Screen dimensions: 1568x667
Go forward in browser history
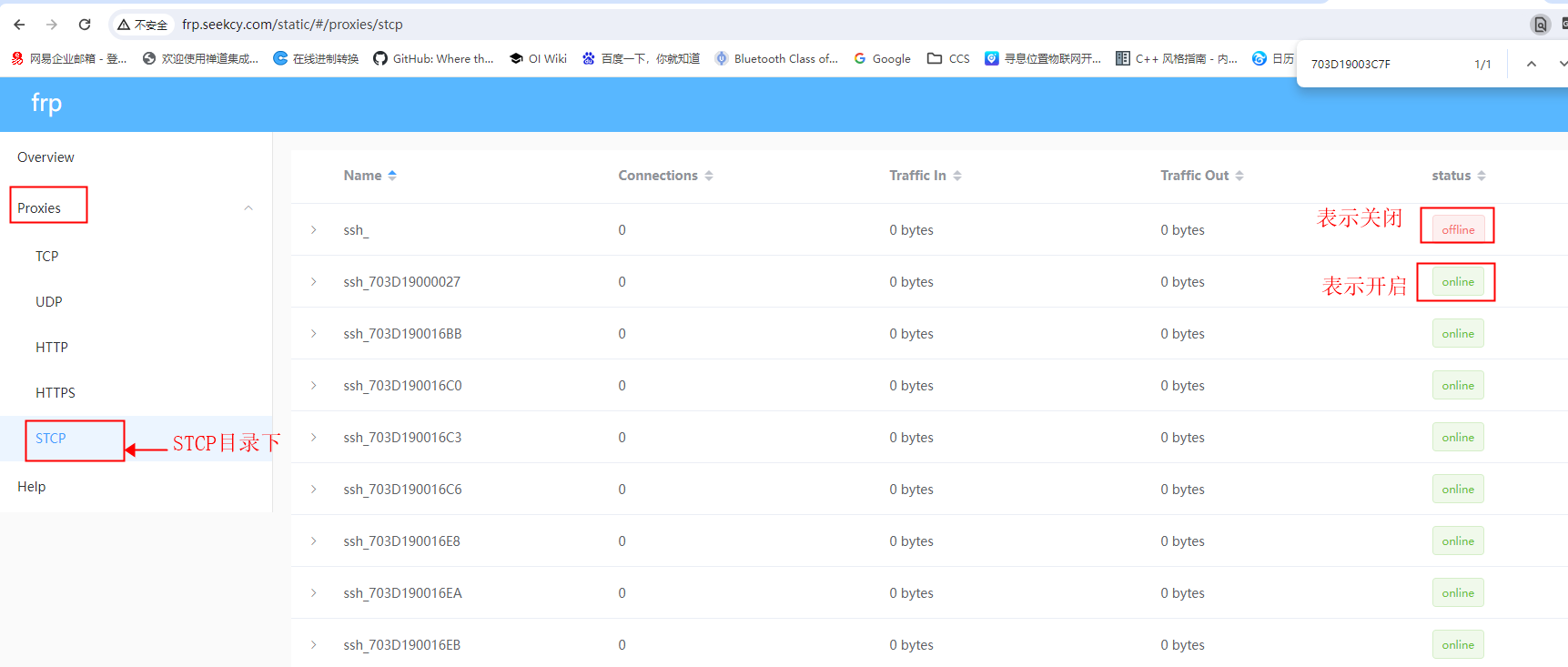52,25
